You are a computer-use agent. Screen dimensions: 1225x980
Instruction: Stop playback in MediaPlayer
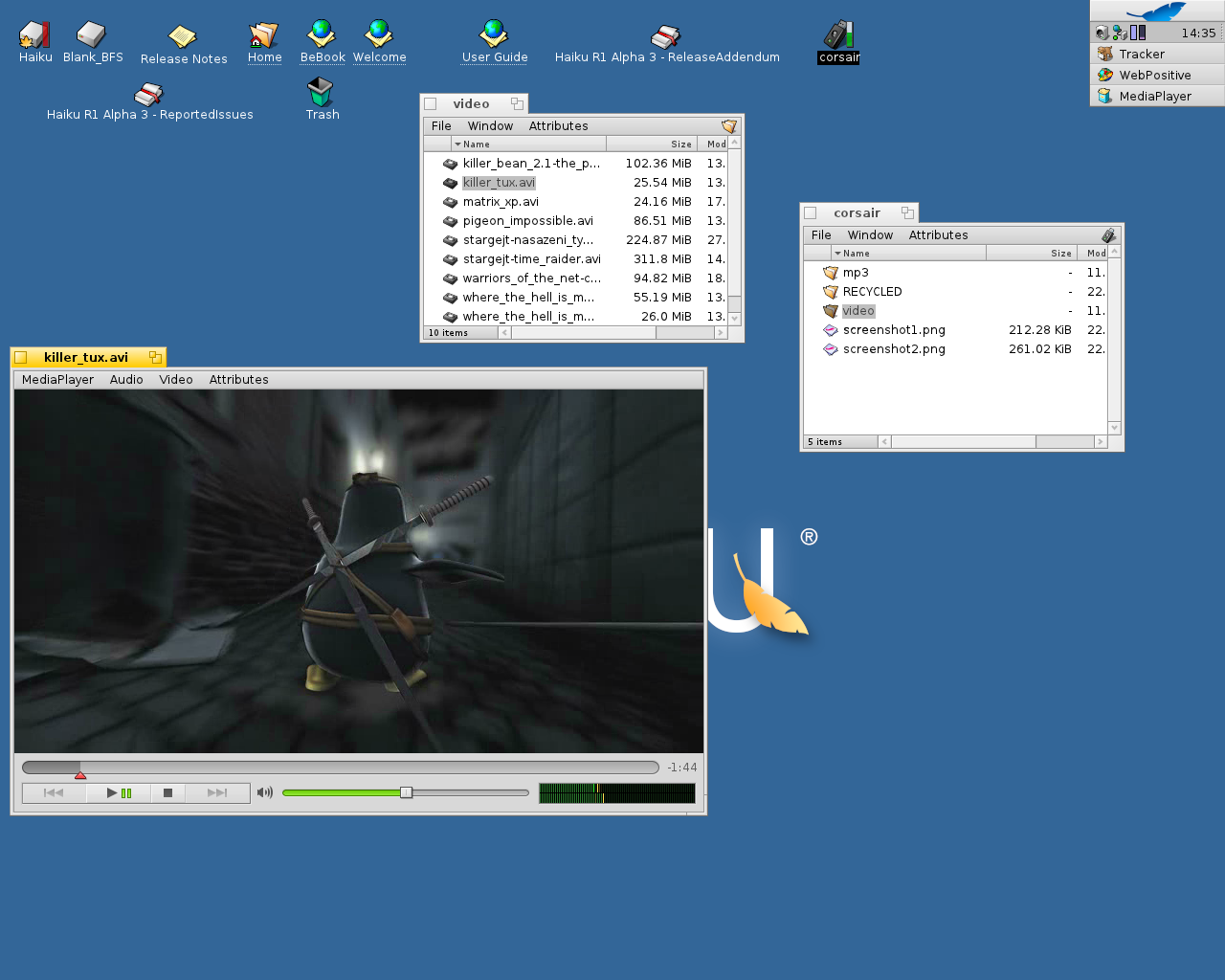pyautogui.click(x=167, y=792)
